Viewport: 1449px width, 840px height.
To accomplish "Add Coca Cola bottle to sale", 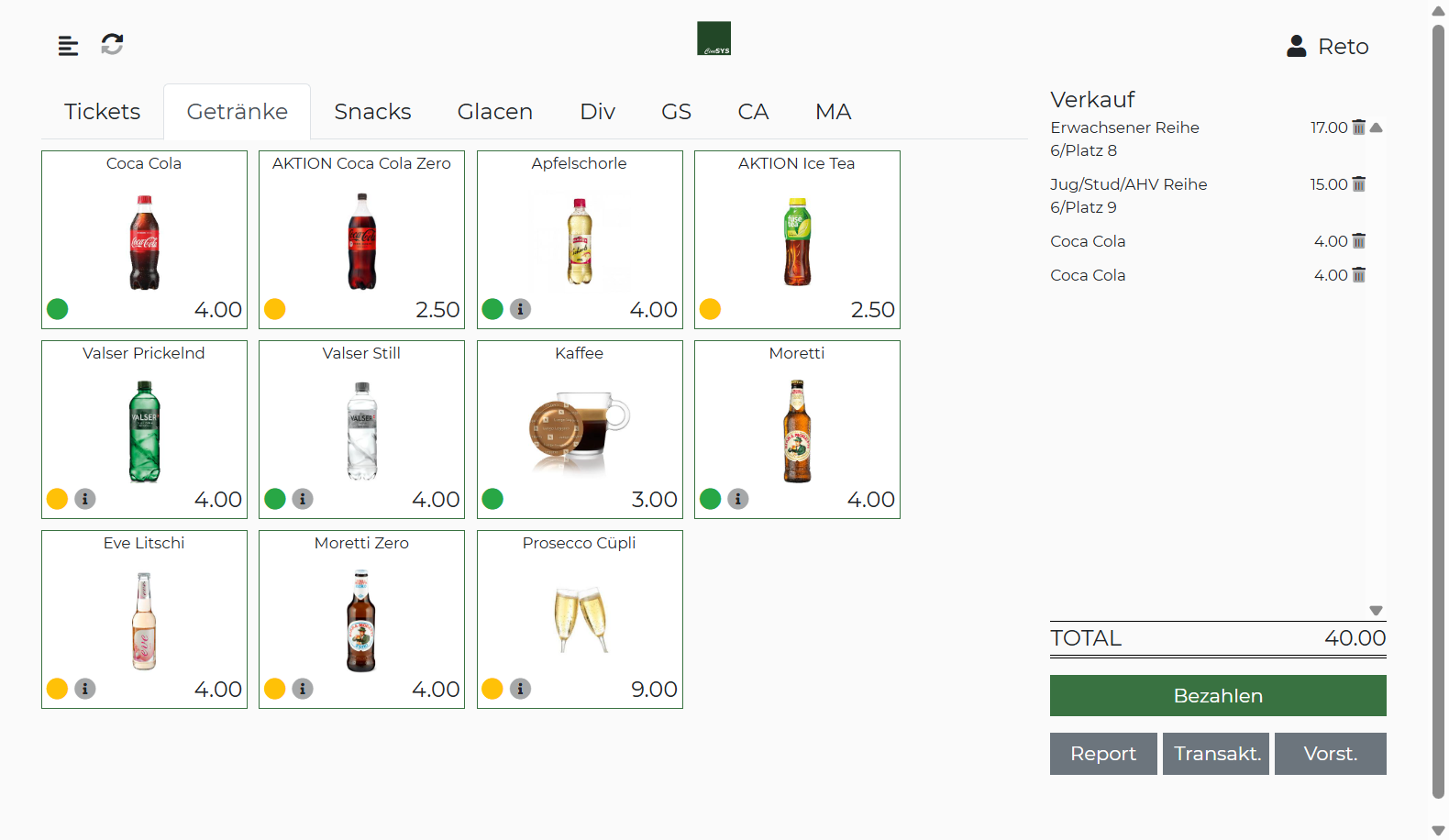I will (x=144, y=242).
